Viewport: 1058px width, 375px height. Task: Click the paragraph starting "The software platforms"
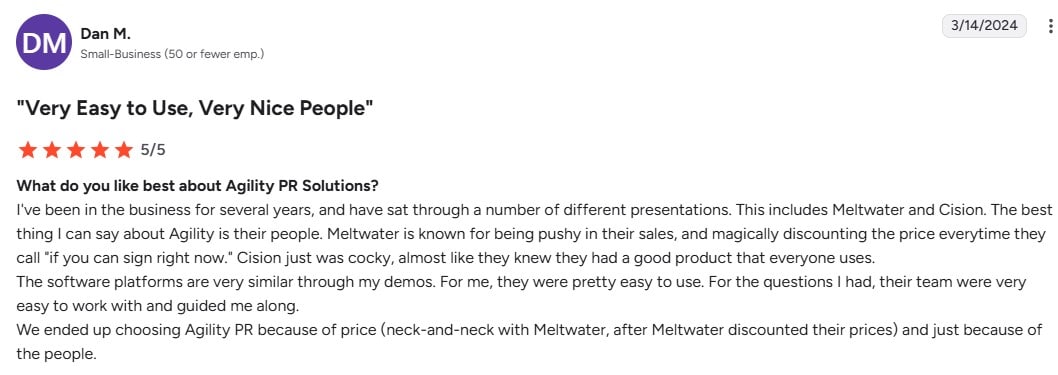point(521,294)
